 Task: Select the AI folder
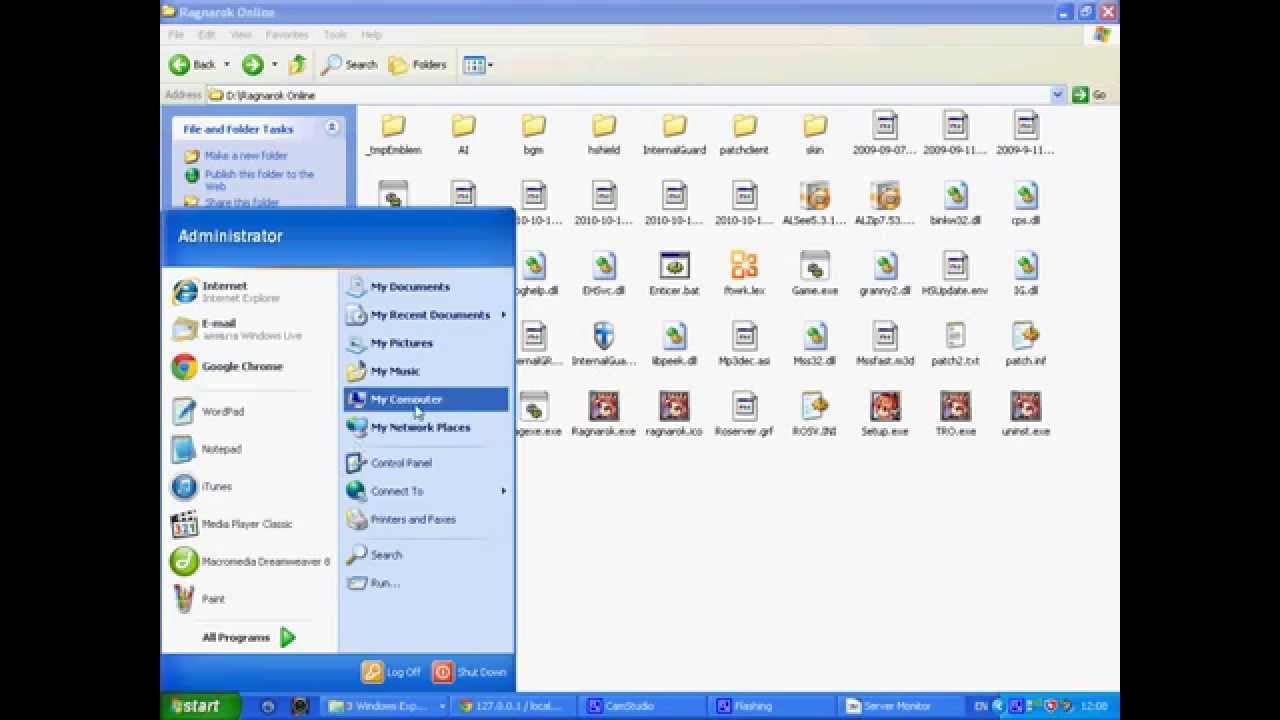pos(463,133)
